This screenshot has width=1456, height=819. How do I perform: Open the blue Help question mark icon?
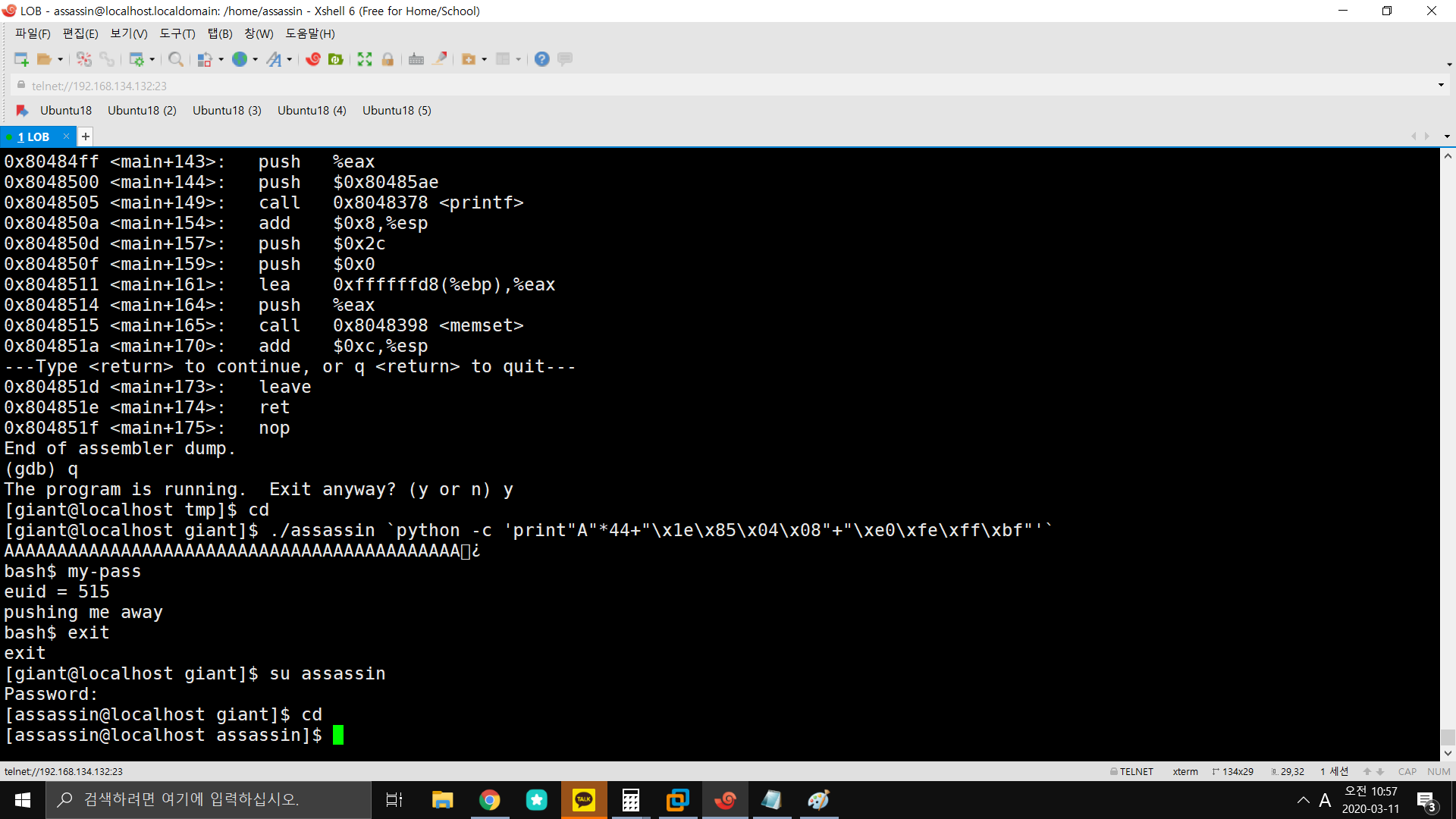541,59
